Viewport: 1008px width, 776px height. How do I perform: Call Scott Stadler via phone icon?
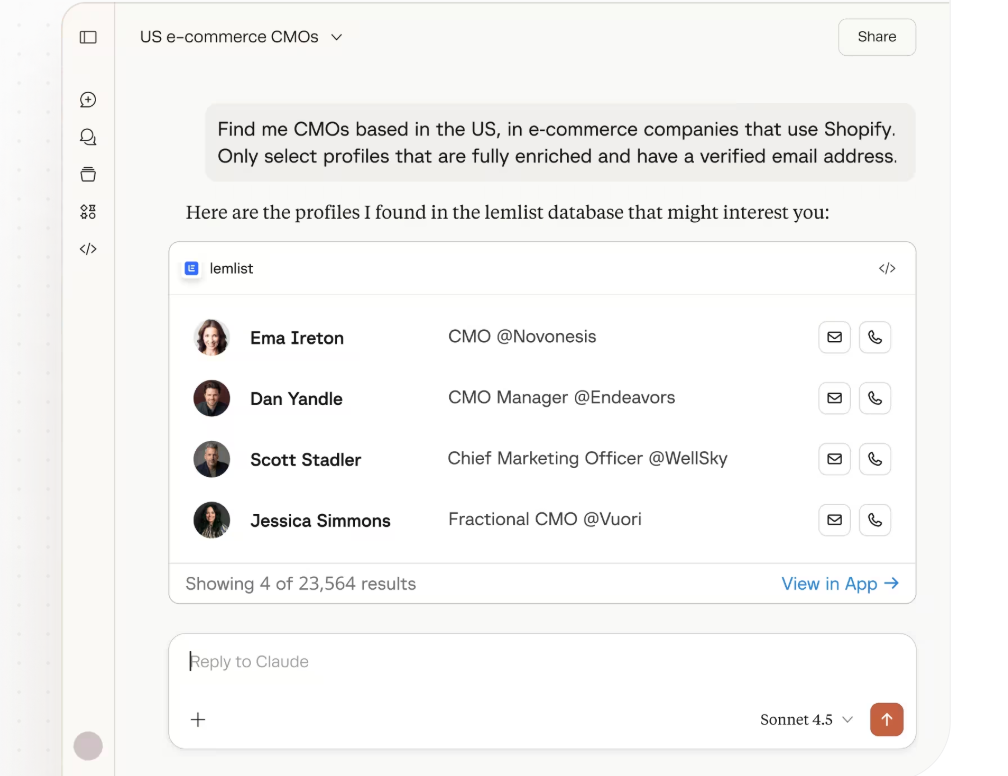click(875, 459)
